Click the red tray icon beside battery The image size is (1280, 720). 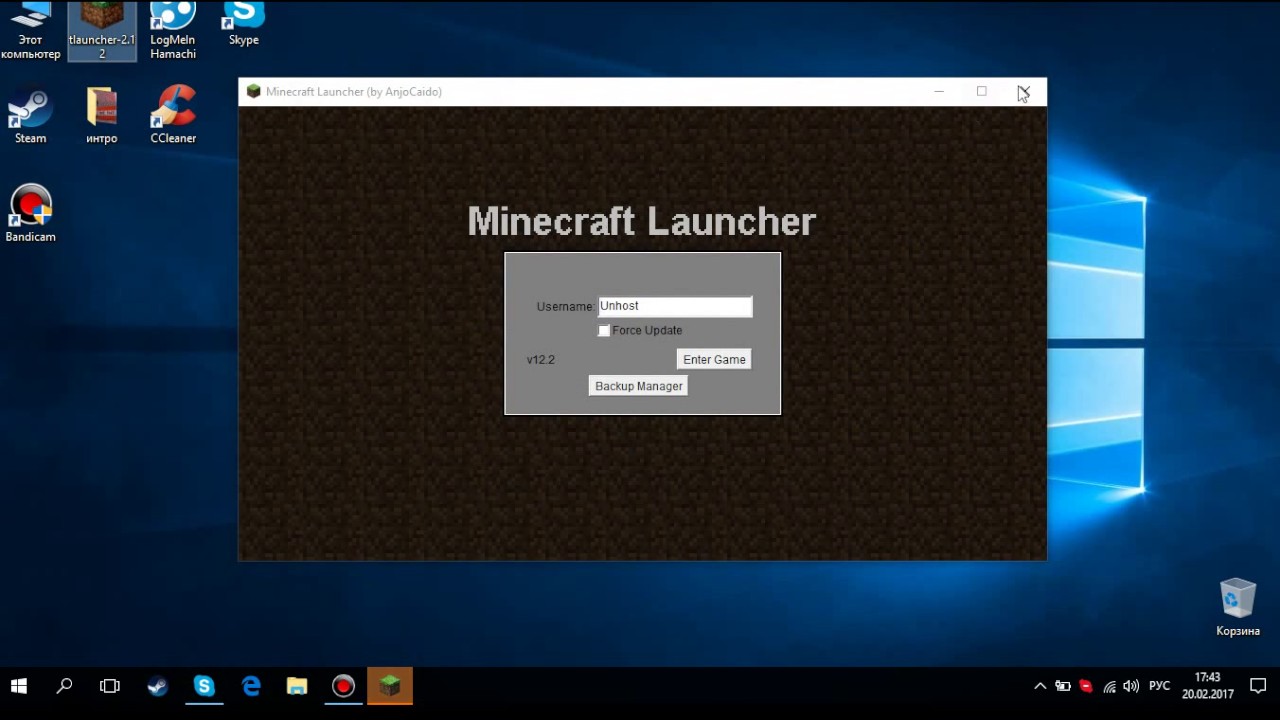coord(1086,686)
